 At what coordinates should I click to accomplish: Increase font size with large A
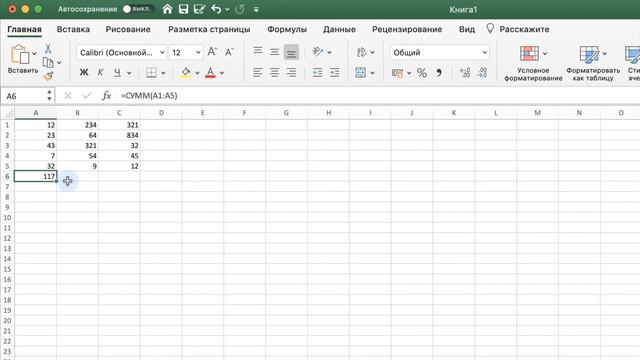212,52
